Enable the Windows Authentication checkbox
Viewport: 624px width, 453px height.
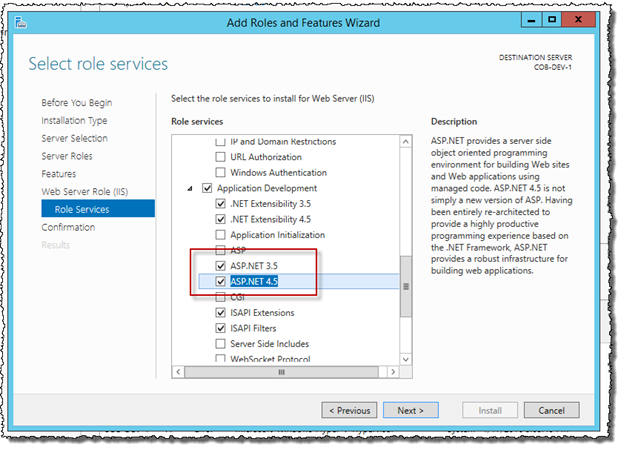[220, 172]
